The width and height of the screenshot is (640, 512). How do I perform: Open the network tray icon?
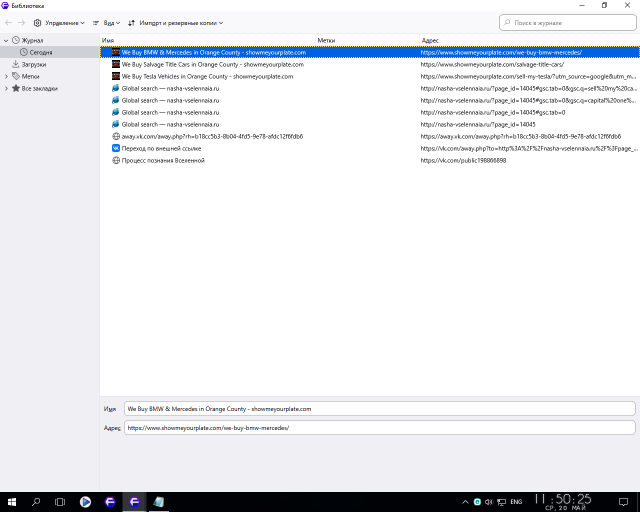pos(502,502)
